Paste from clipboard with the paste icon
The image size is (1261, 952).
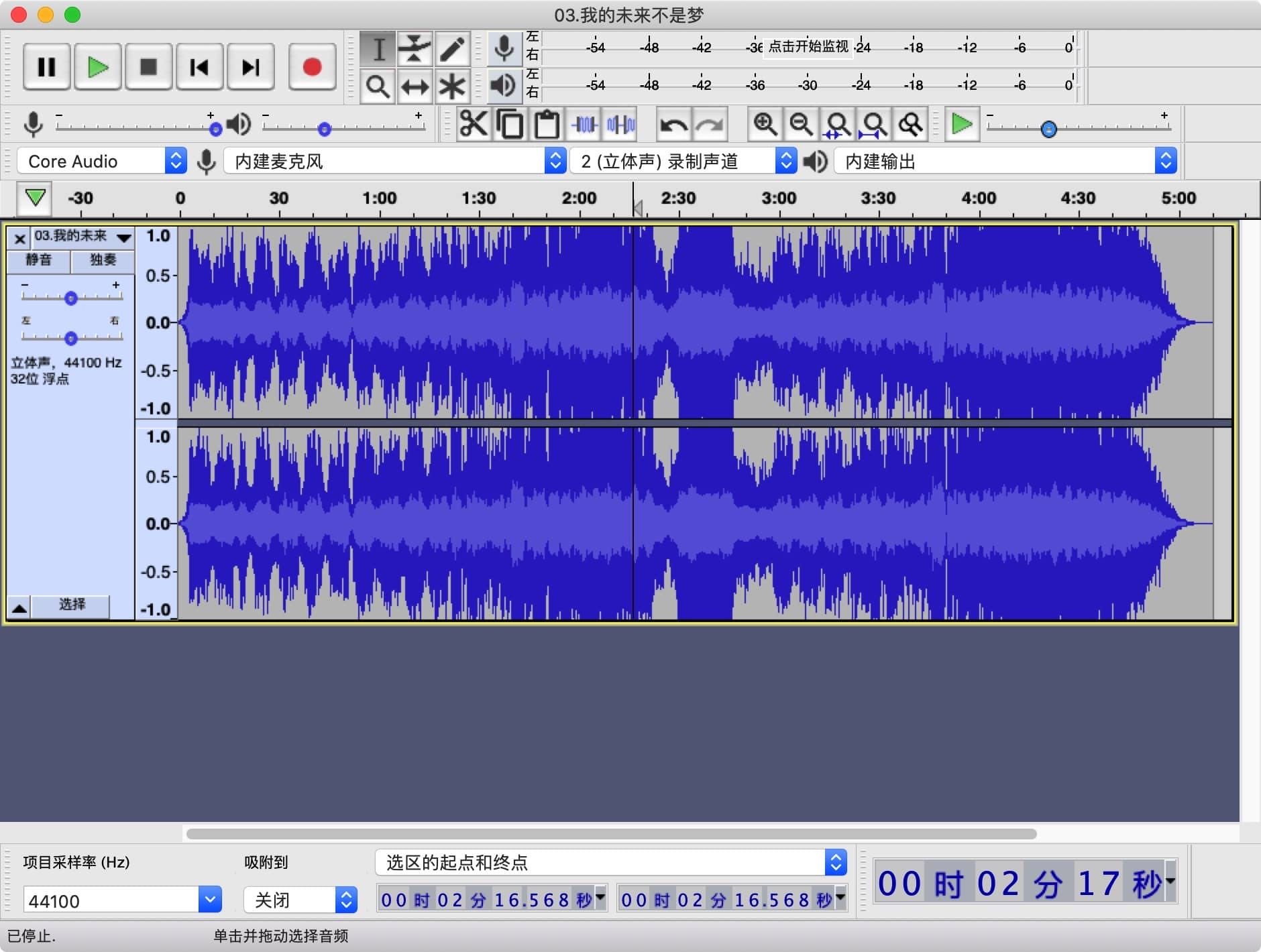547,124
